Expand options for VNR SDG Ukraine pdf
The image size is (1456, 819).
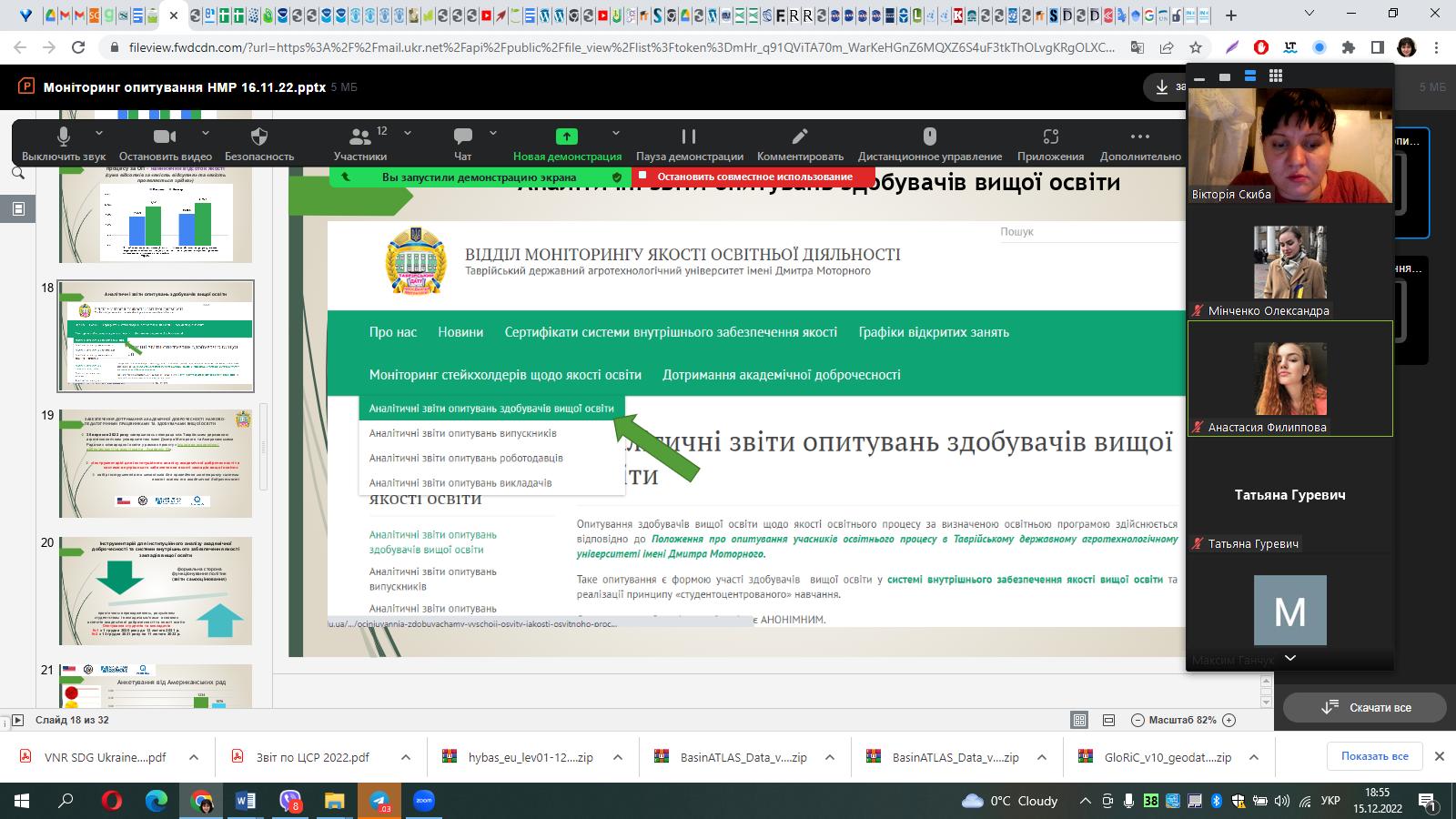194,757
